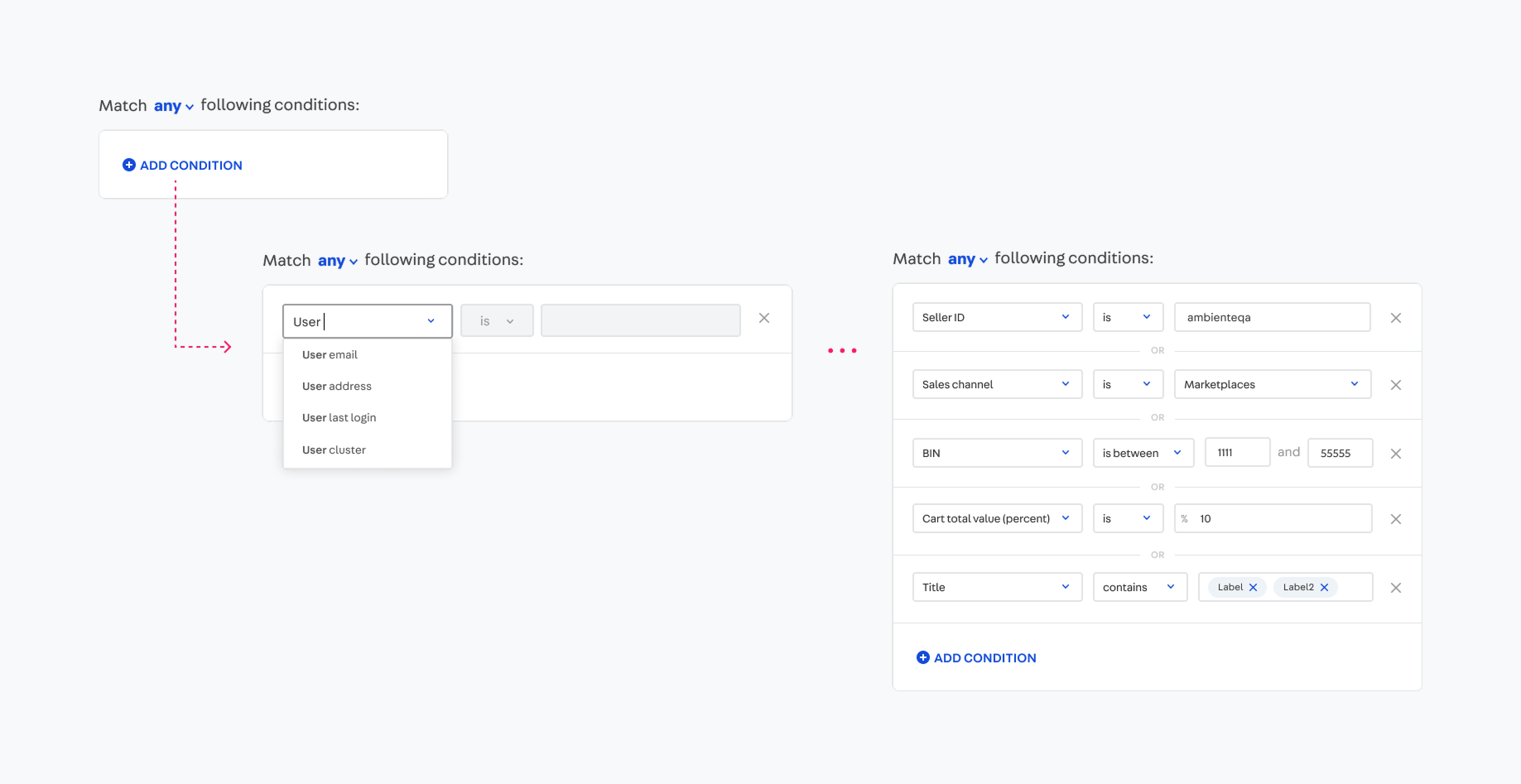Delete the Sales channel condition row
Image resolution: width=1521 pixels, height=784 pixels.
(x=1395, y=385)
